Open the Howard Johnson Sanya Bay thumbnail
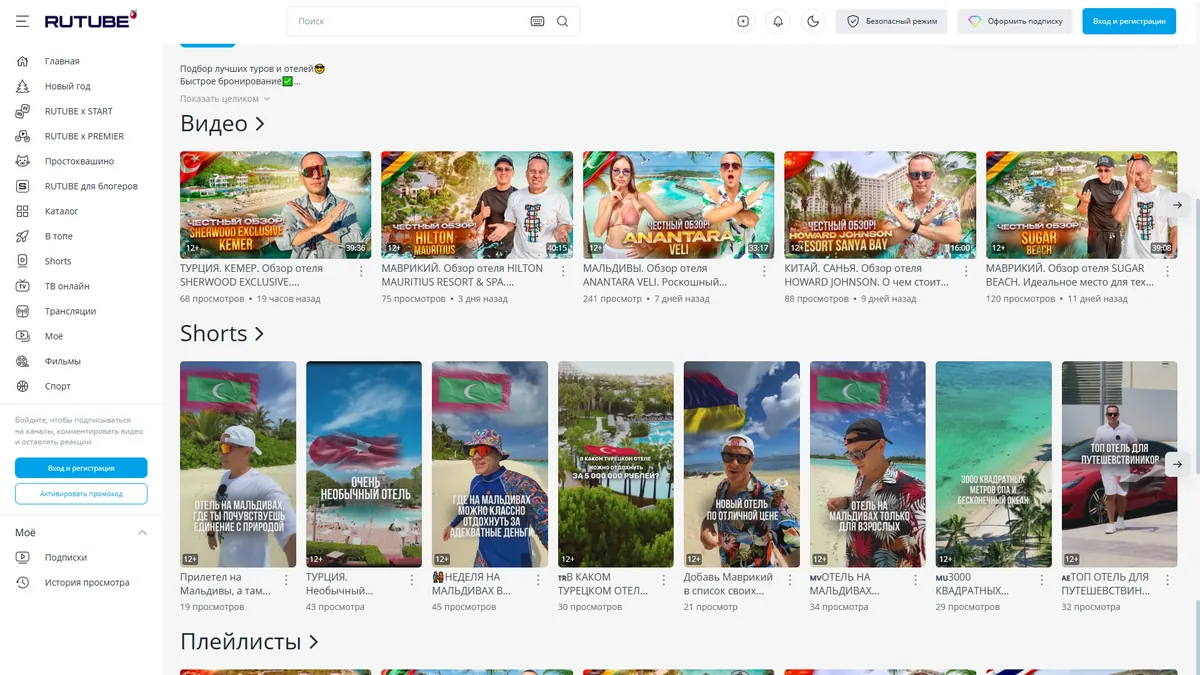 pos(880,204)
